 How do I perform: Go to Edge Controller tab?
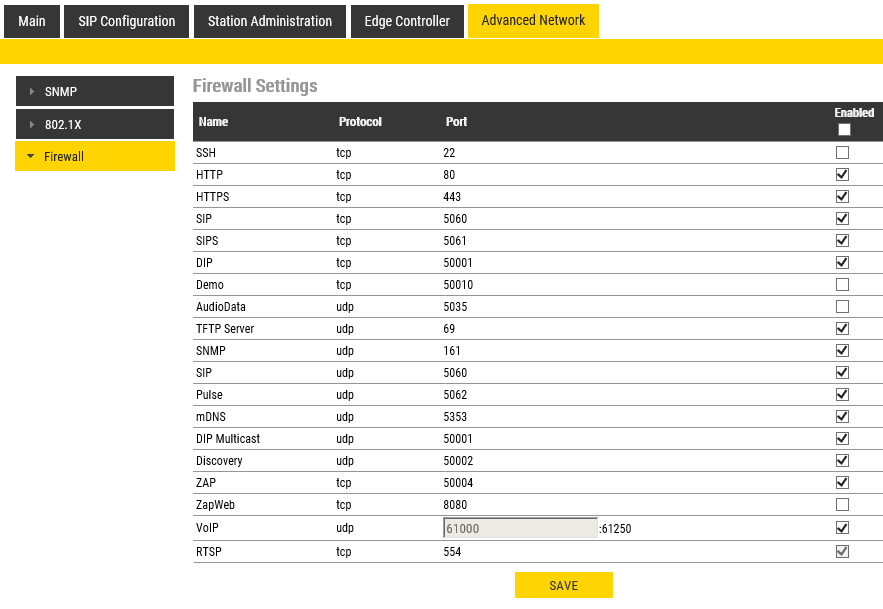tap(407, 21)
